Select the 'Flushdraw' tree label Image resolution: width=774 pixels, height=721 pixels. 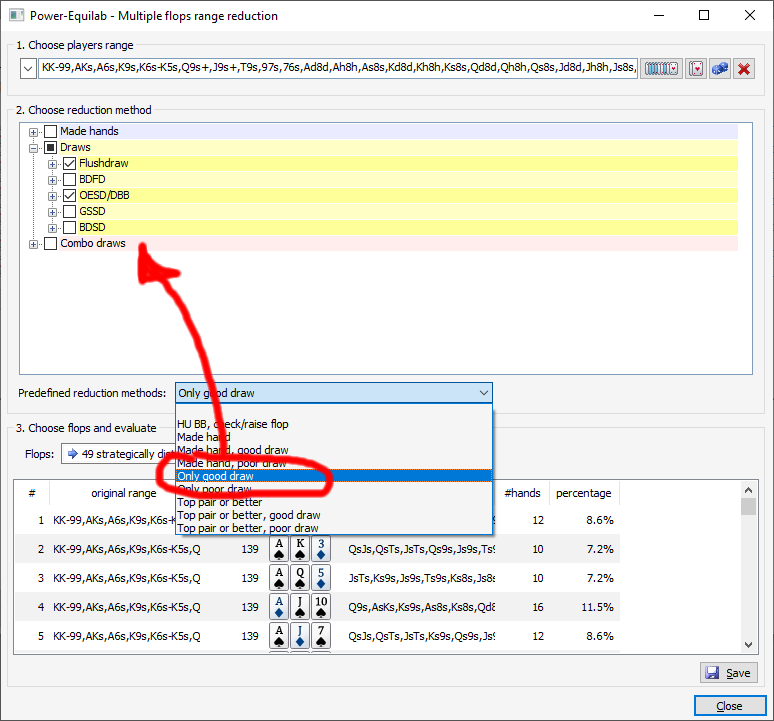104,163
